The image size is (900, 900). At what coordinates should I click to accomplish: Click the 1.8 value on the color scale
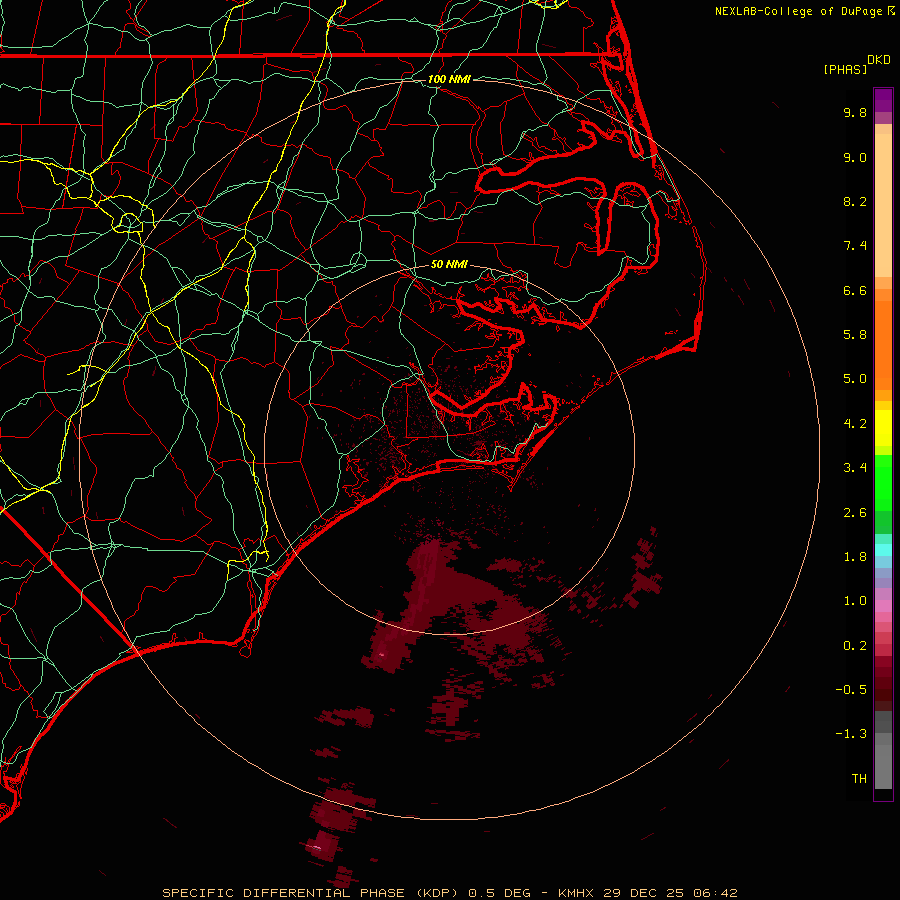coord(855,557)
